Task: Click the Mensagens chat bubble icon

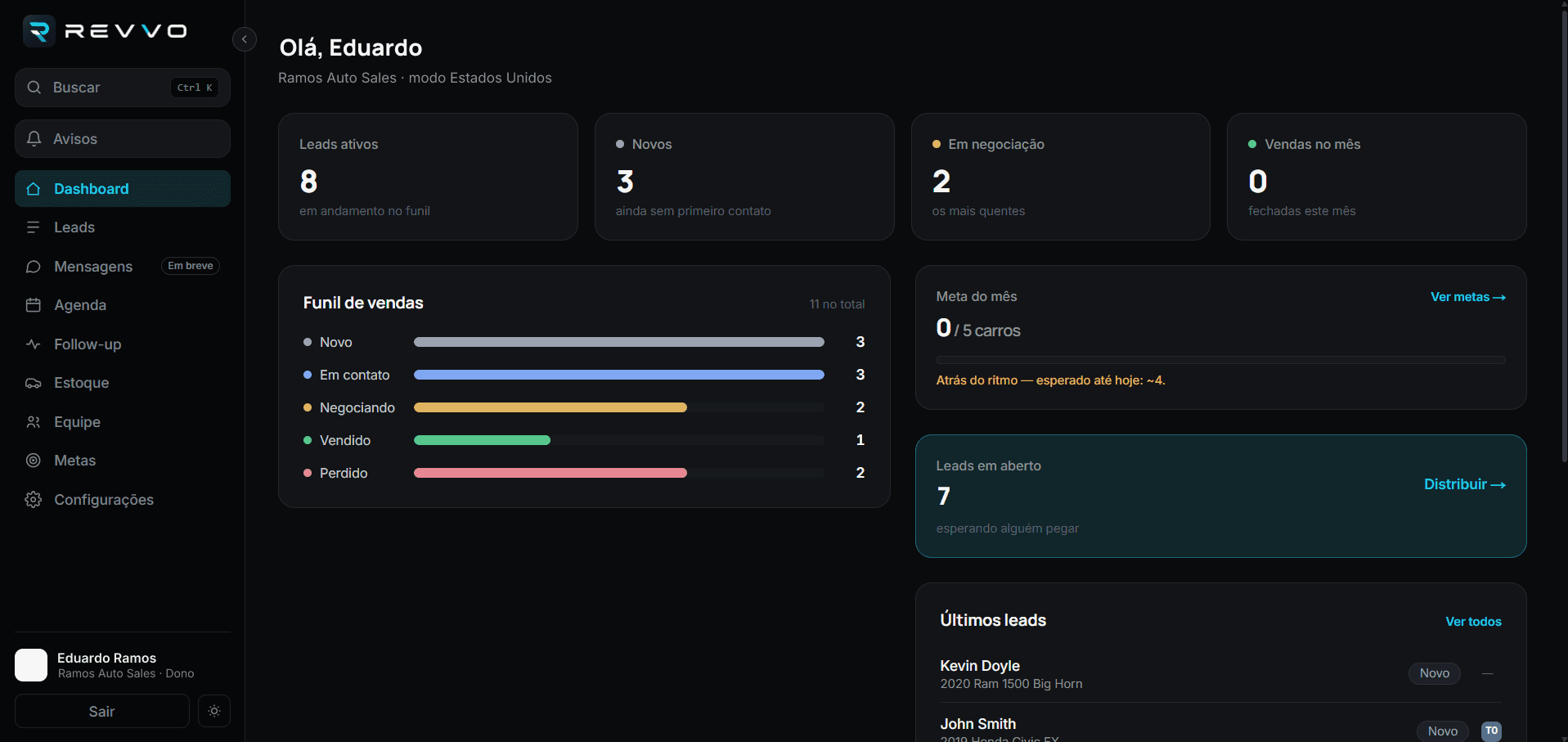Action: 34,267
